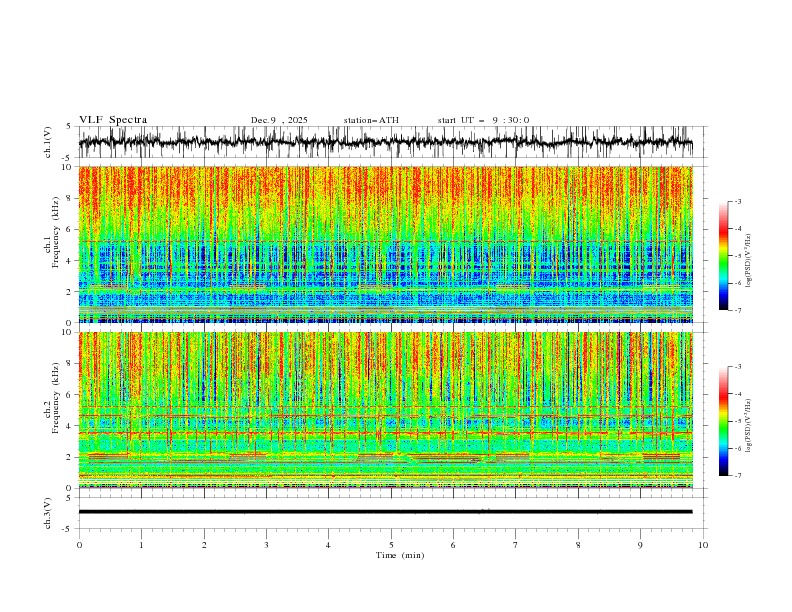Select the "start UT = 9 :30: 0" header
Screen dimensions: 792x612
pos(483,120)
